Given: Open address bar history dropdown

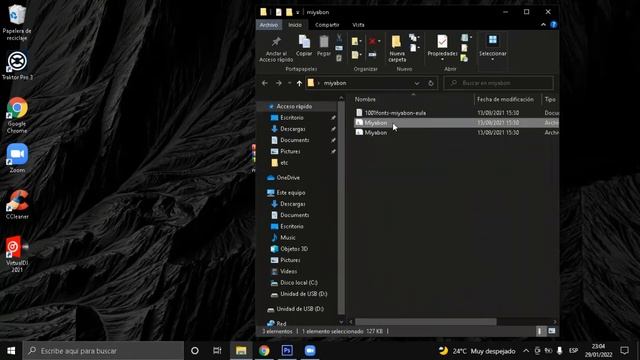Looking at the screenshot, I should (x=417, y=83).
